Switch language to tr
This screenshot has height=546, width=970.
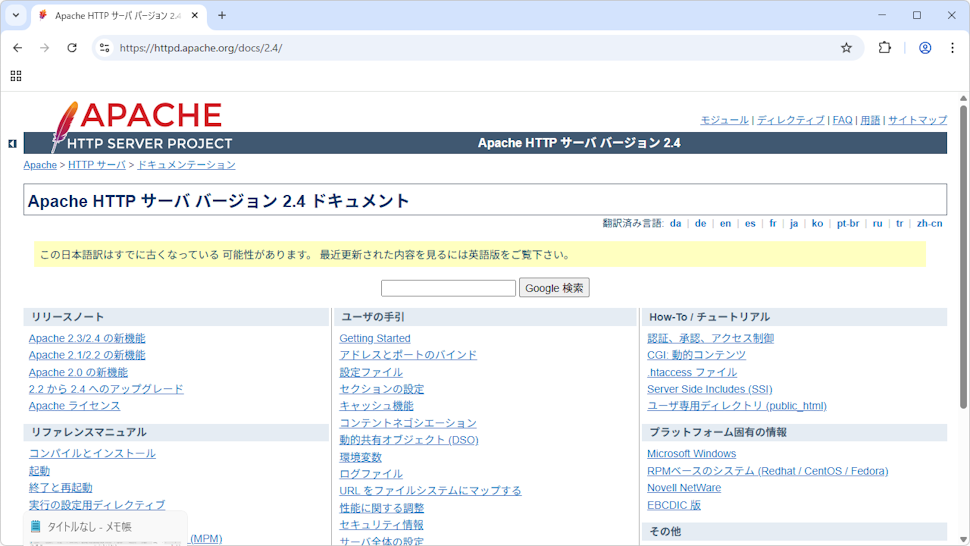[x=899, y=223]
